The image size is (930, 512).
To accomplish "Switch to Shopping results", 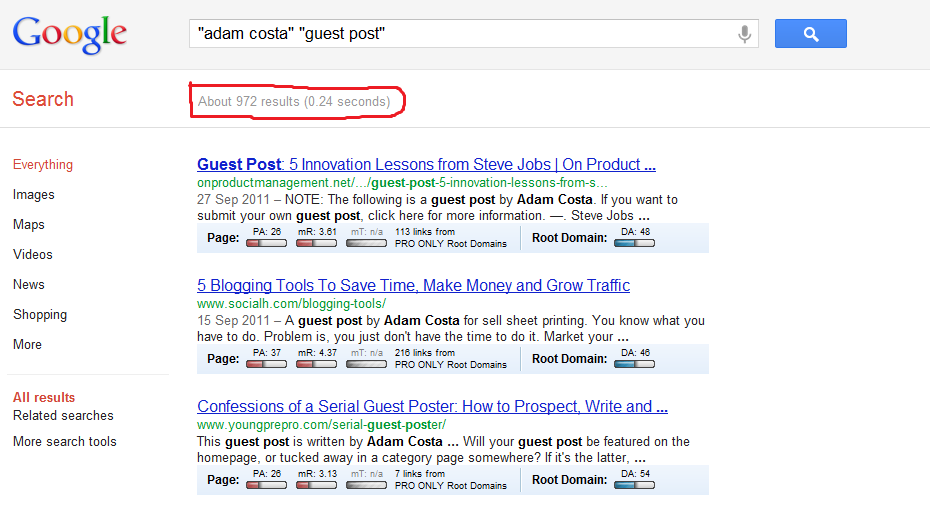I will point(40,314).
